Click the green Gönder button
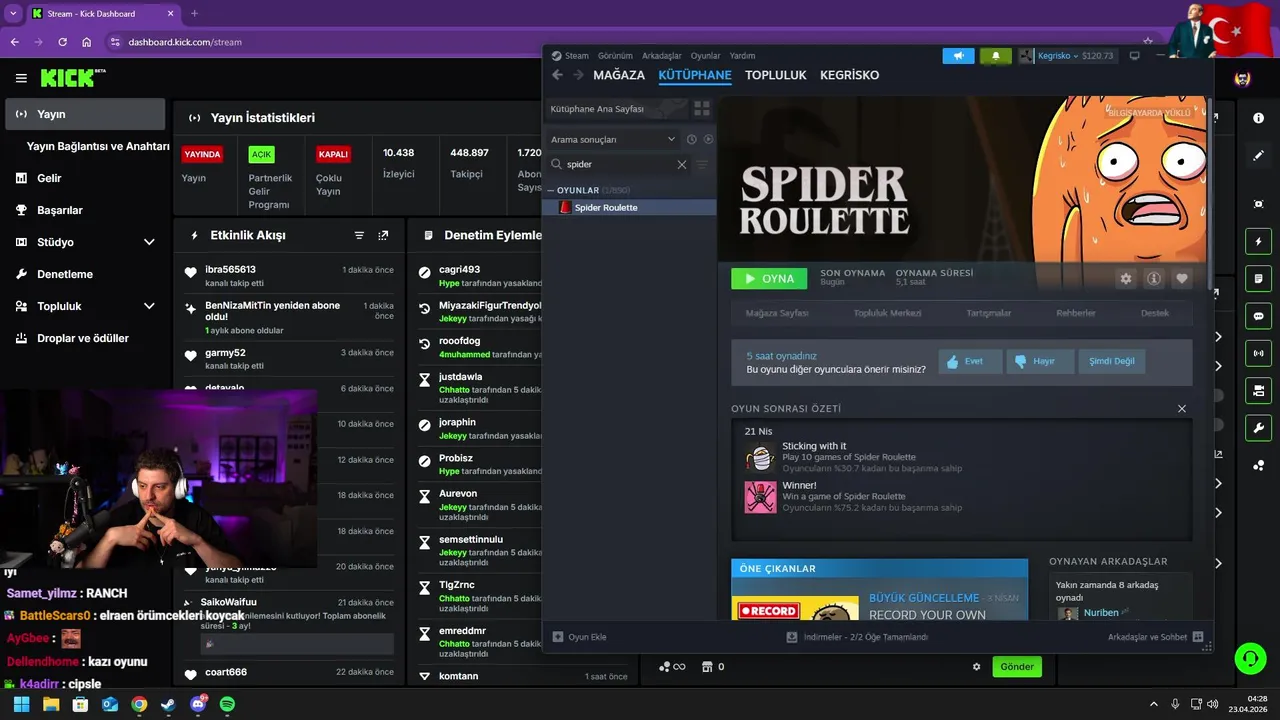 point(1017,667)
